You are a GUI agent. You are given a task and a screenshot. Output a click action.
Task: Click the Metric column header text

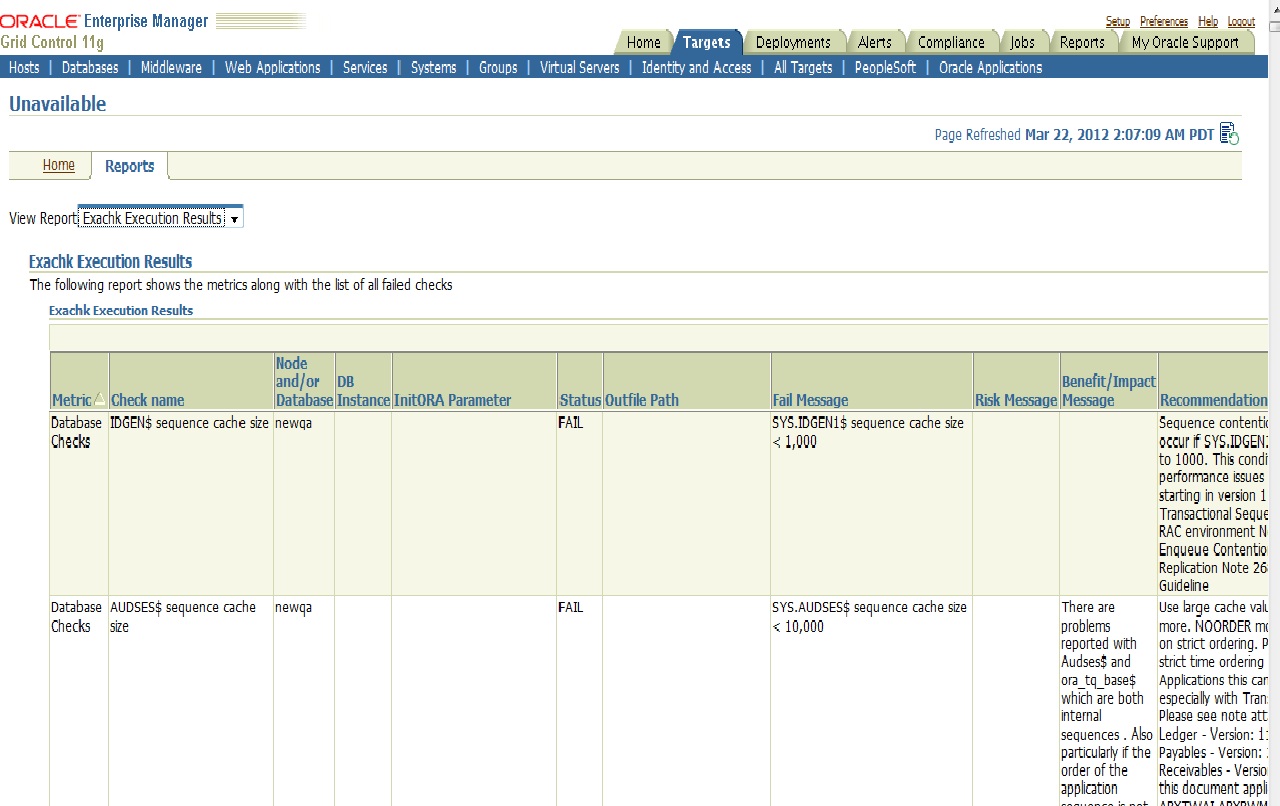(71, 400)
